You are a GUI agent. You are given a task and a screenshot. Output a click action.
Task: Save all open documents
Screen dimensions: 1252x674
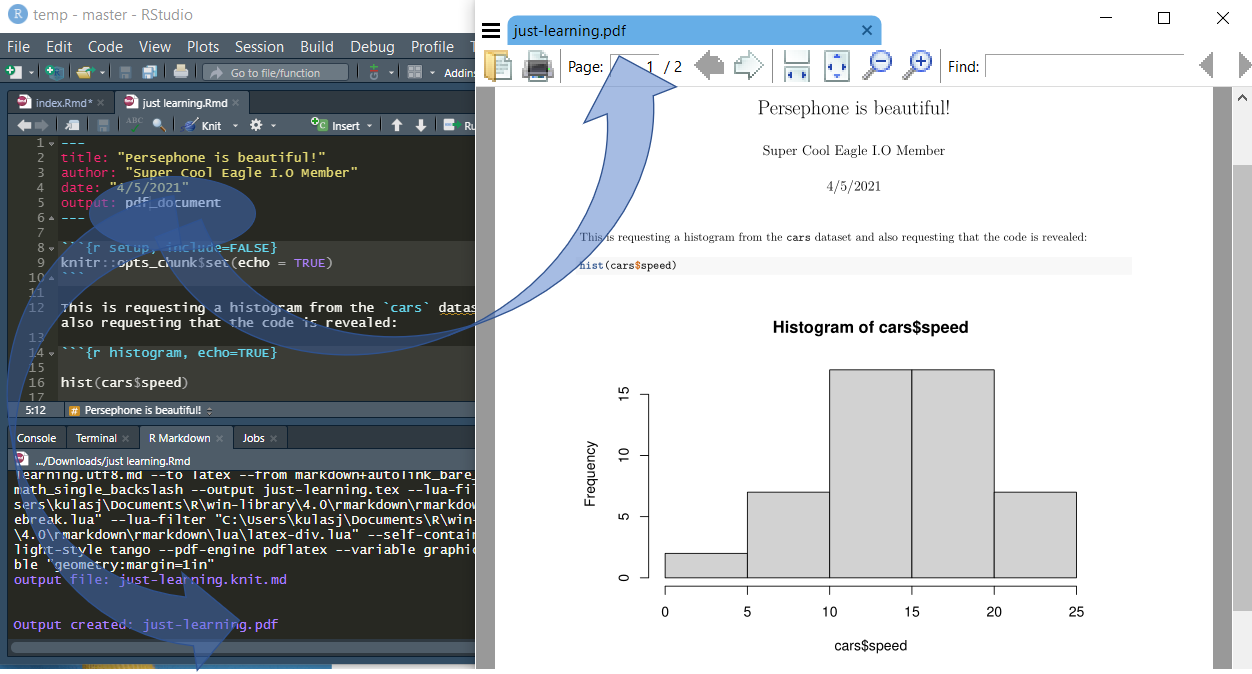click(149, 72)
